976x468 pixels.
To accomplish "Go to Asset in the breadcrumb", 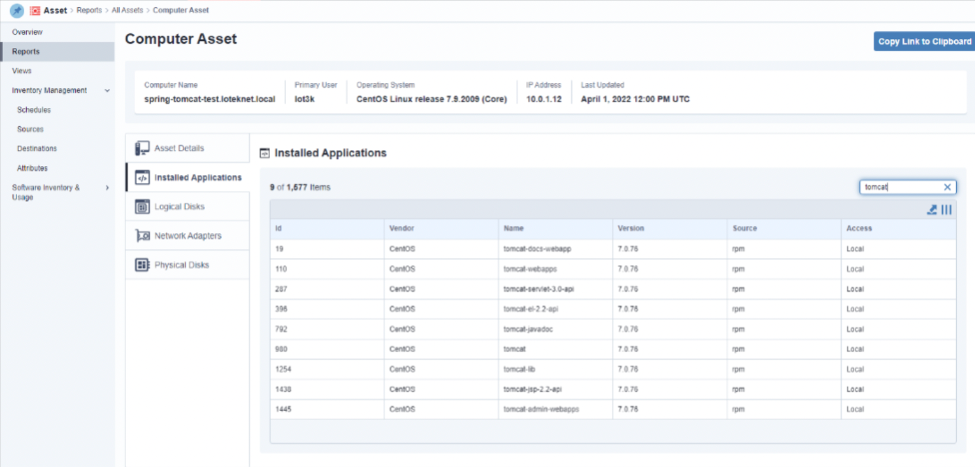I will [x=55, y=11].
